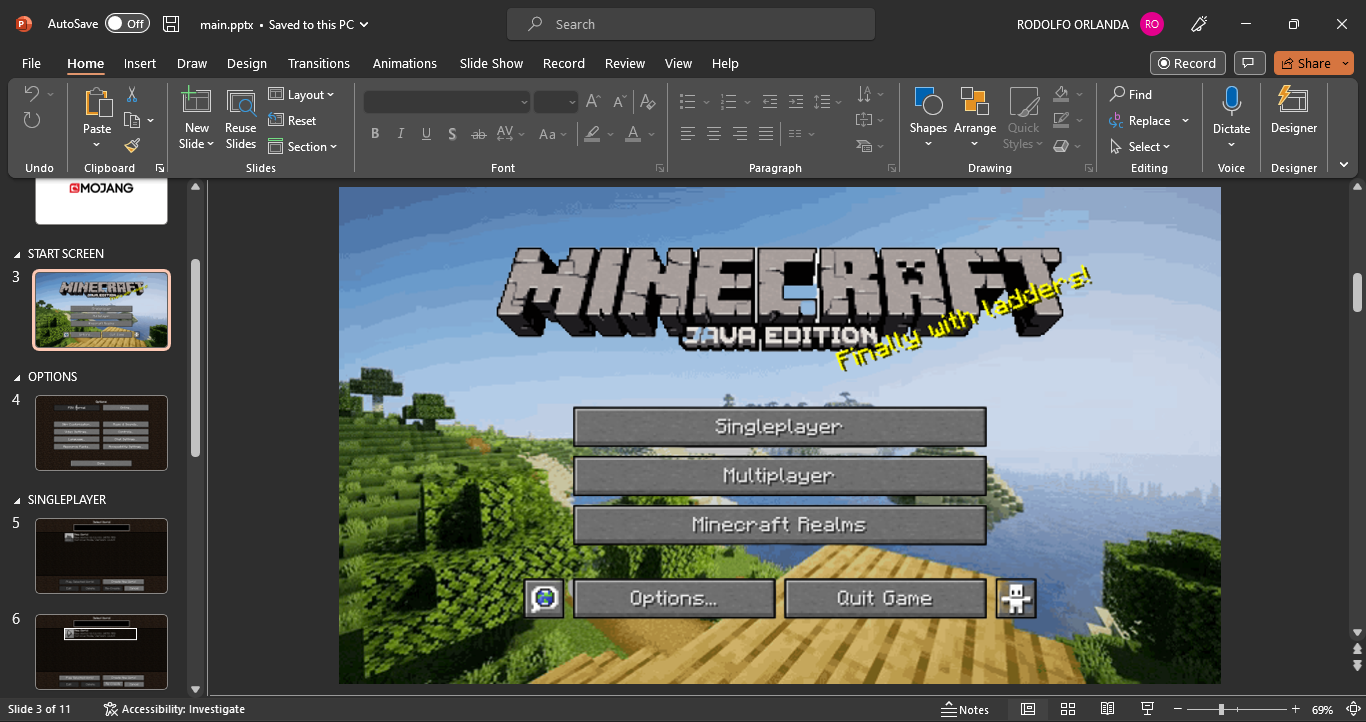
Task: Click Decrease Font Size icon
Action: coord(620,102)
